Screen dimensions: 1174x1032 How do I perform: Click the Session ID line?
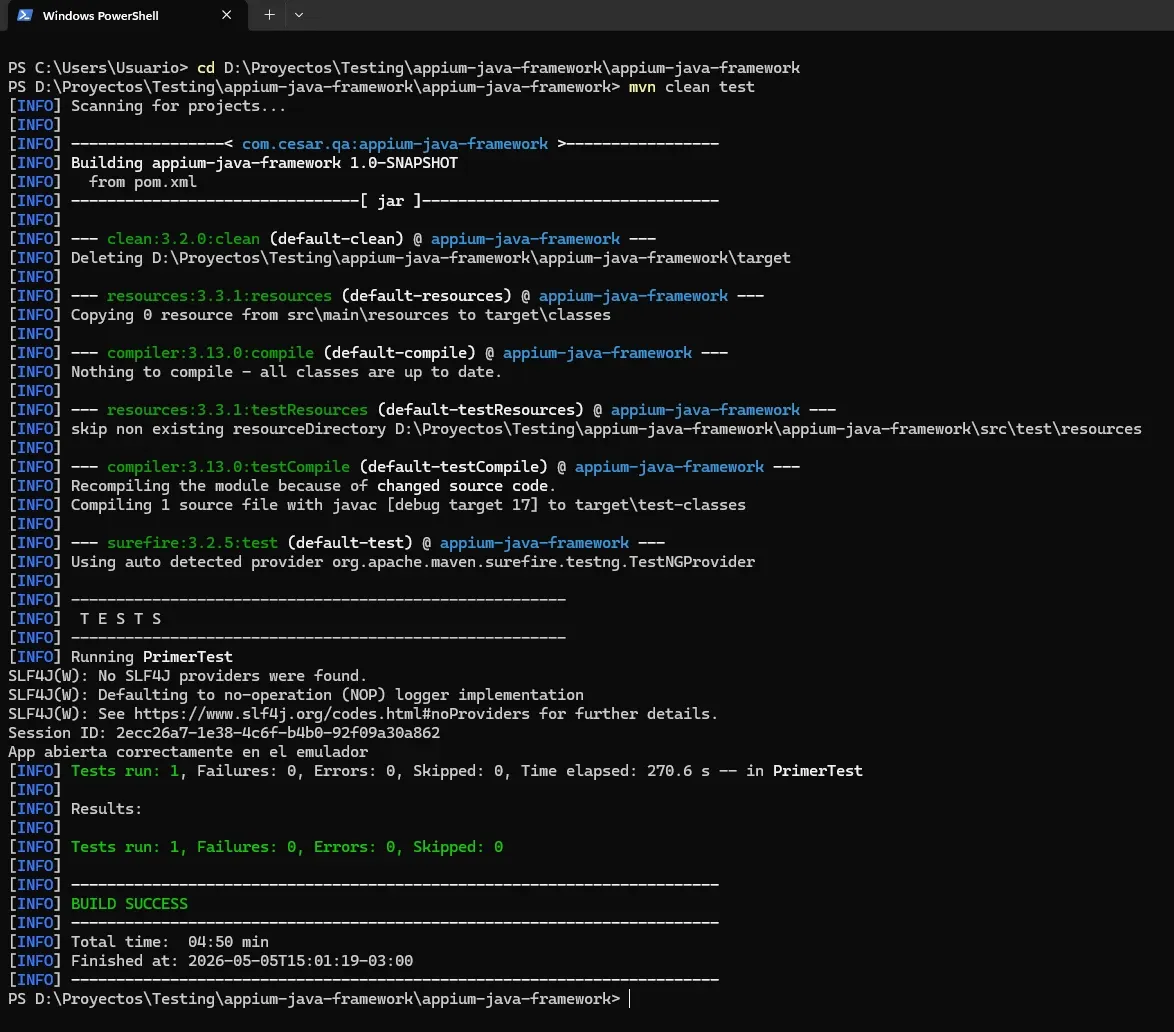224,732
